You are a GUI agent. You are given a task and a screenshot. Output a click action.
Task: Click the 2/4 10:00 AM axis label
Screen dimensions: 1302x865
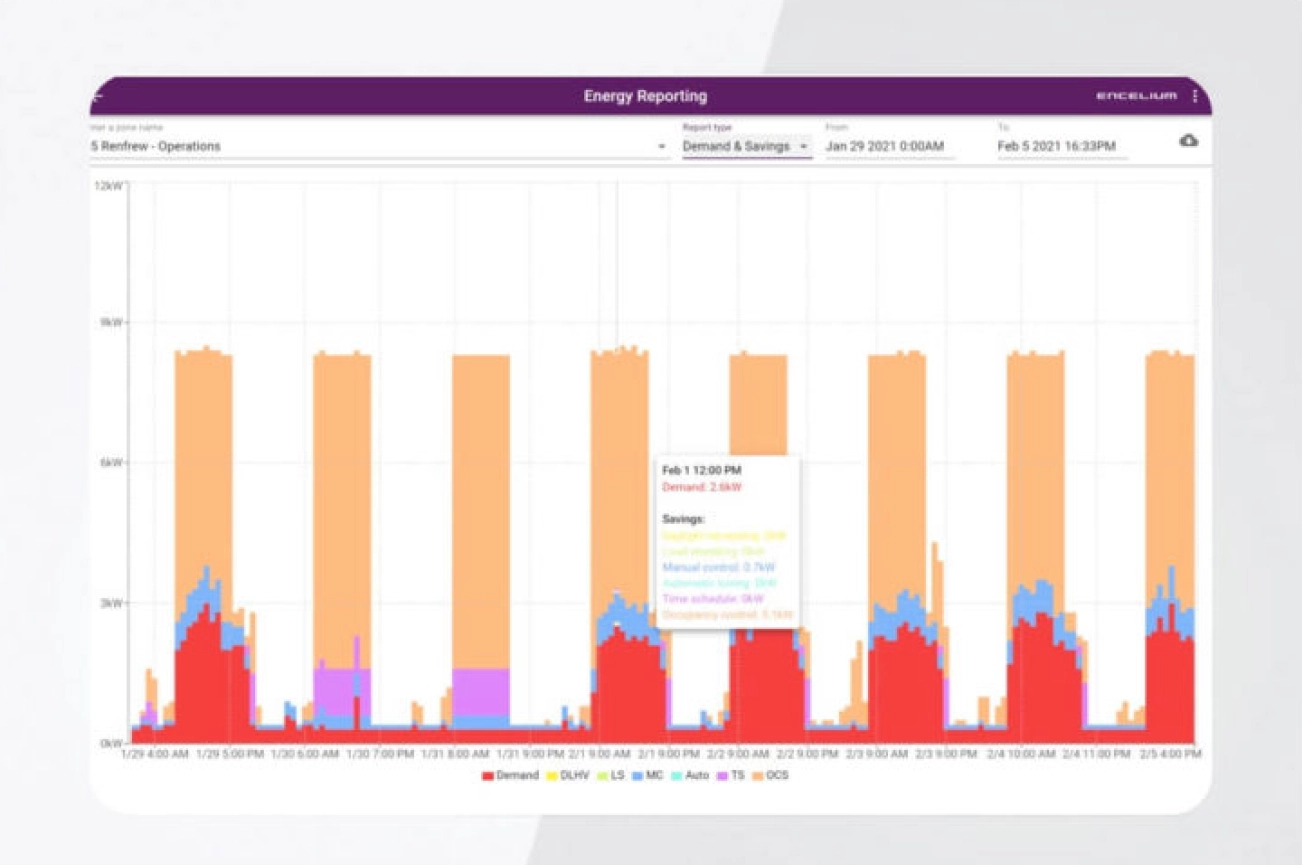1021,754
